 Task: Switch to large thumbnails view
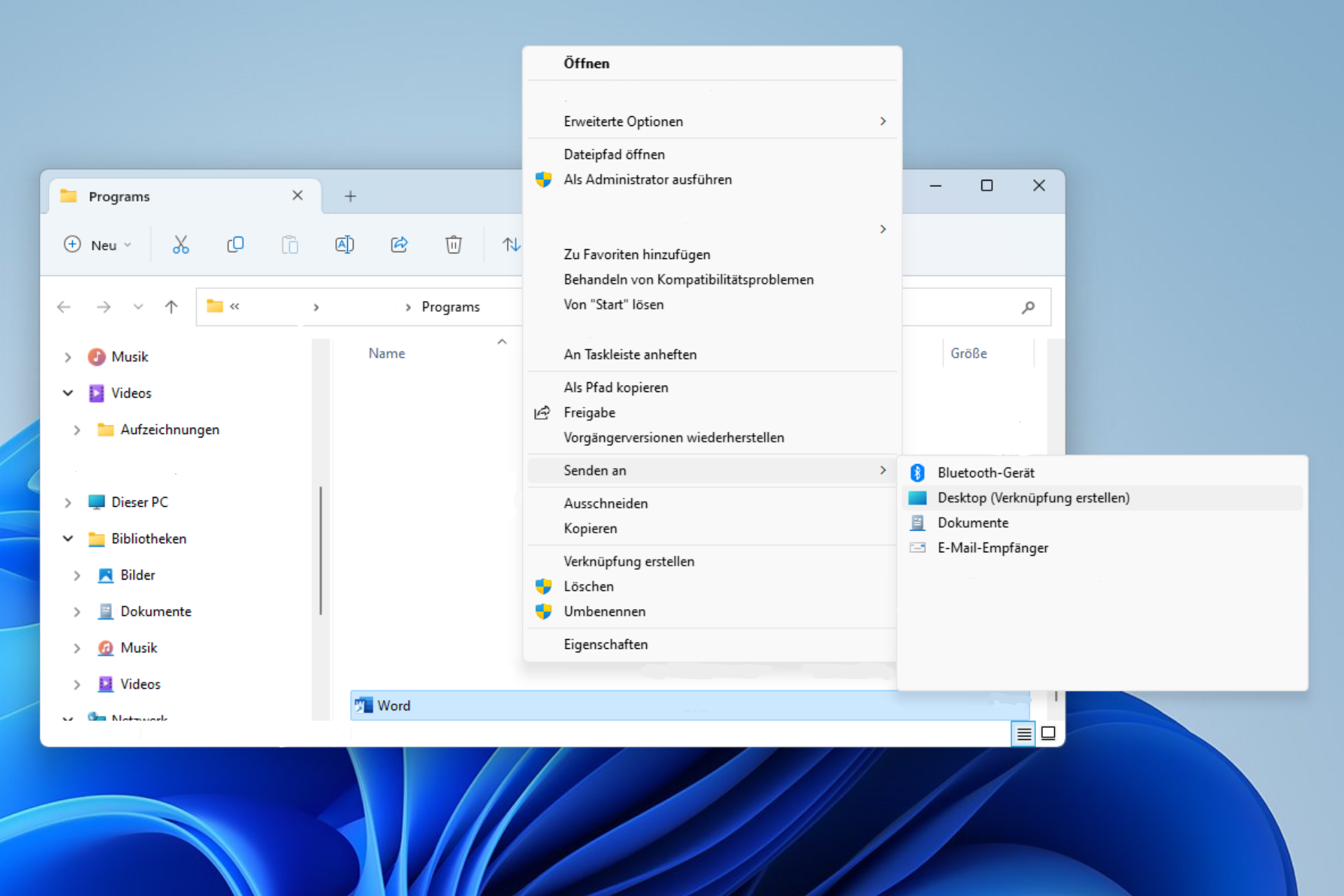click(1048, 734)
